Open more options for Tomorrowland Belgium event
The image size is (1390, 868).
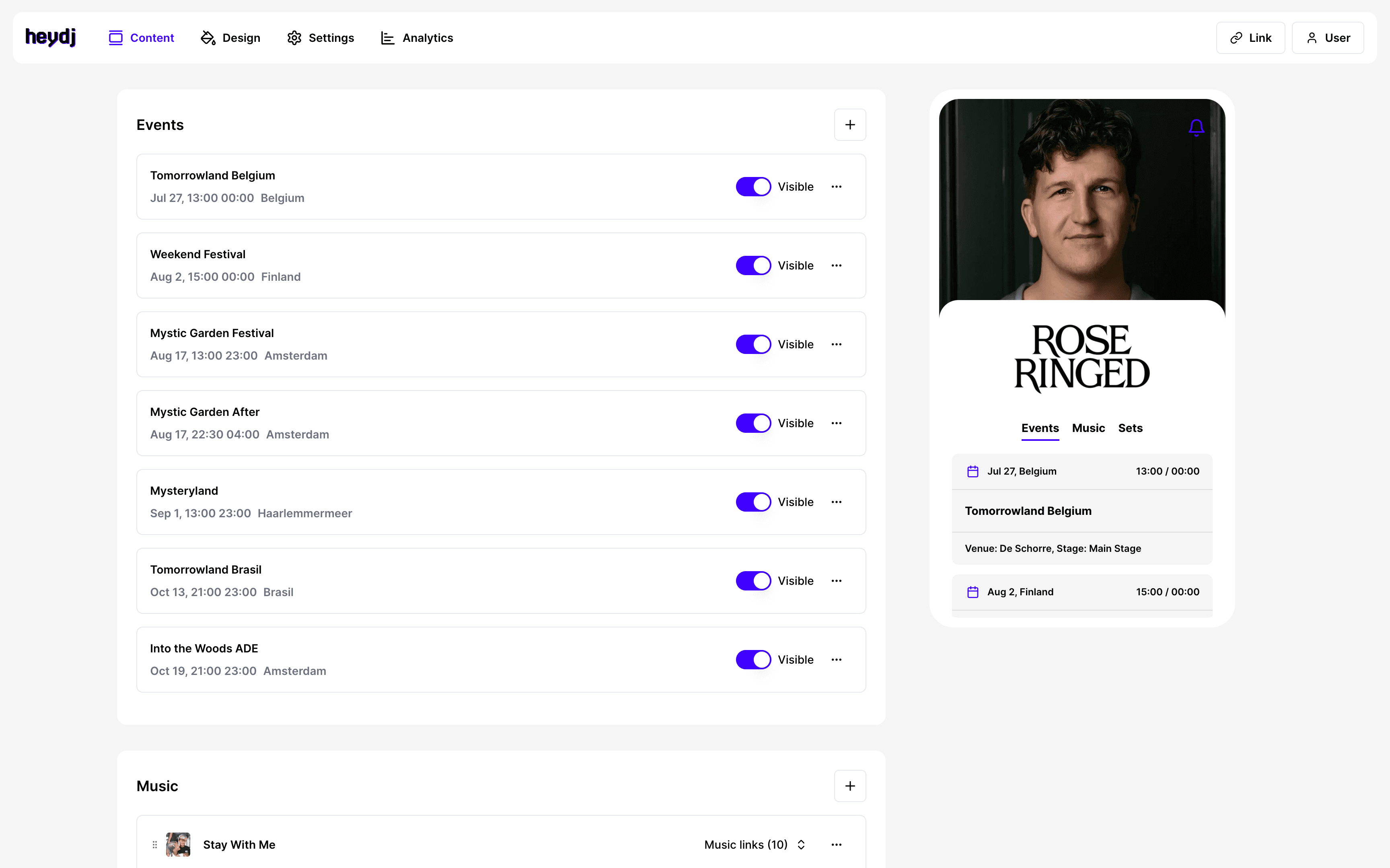point(836,187)
